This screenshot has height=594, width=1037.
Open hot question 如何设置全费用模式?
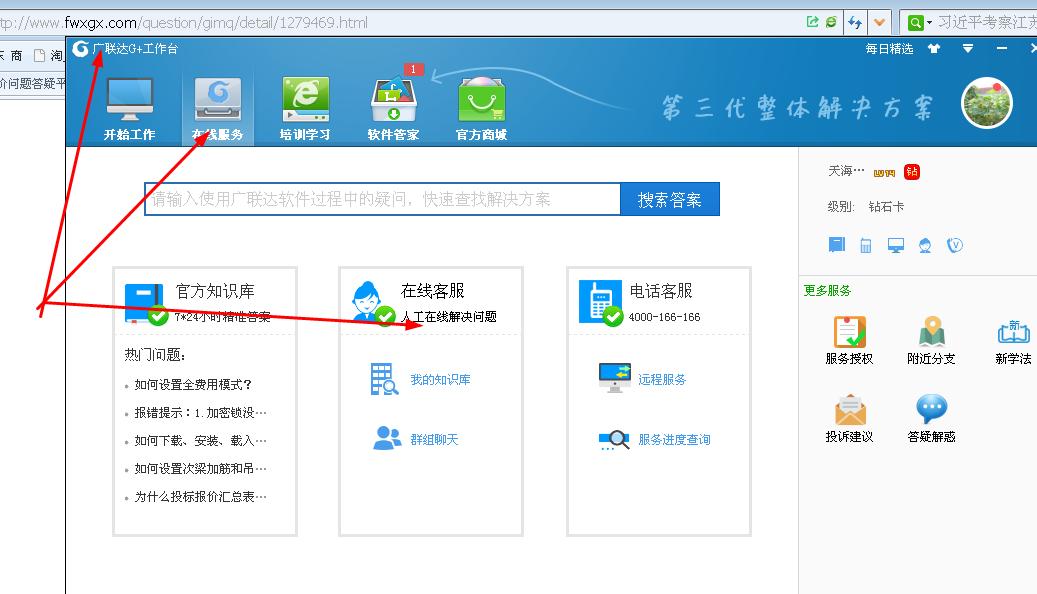pyautogui.click(x=193, y=384)
